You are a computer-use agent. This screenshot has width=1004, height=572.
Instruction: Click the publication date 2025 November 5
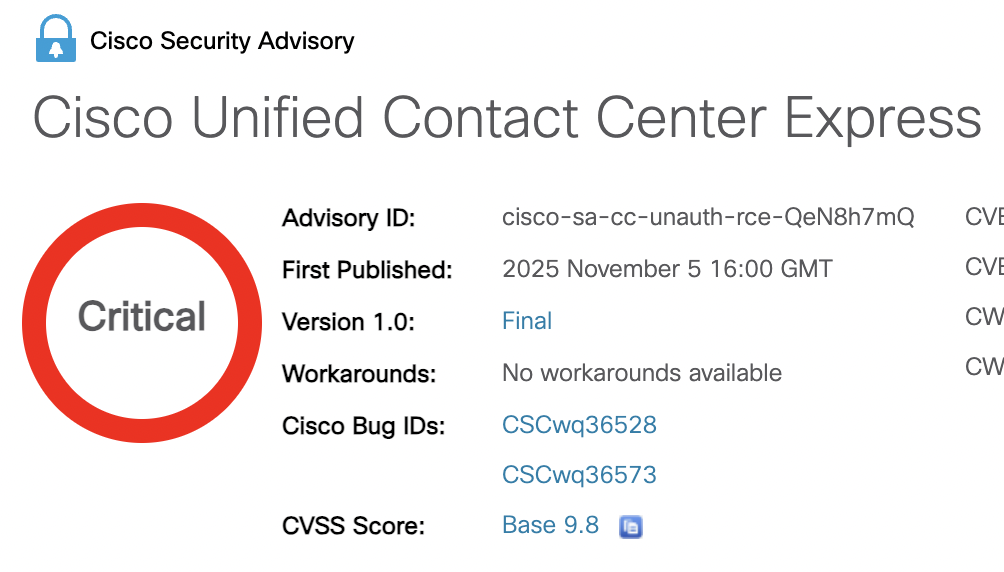667,269
